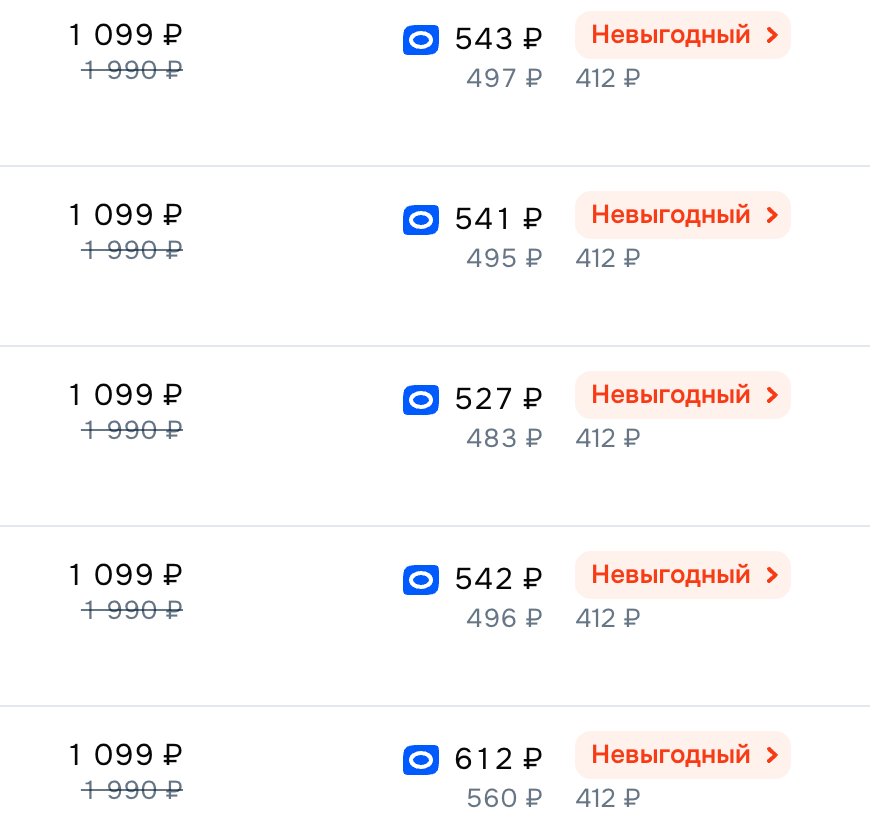Select the blue Ozon icon beside 527 ₽
The width and height of the screenshot is (870, 814).
pos(421,400)
